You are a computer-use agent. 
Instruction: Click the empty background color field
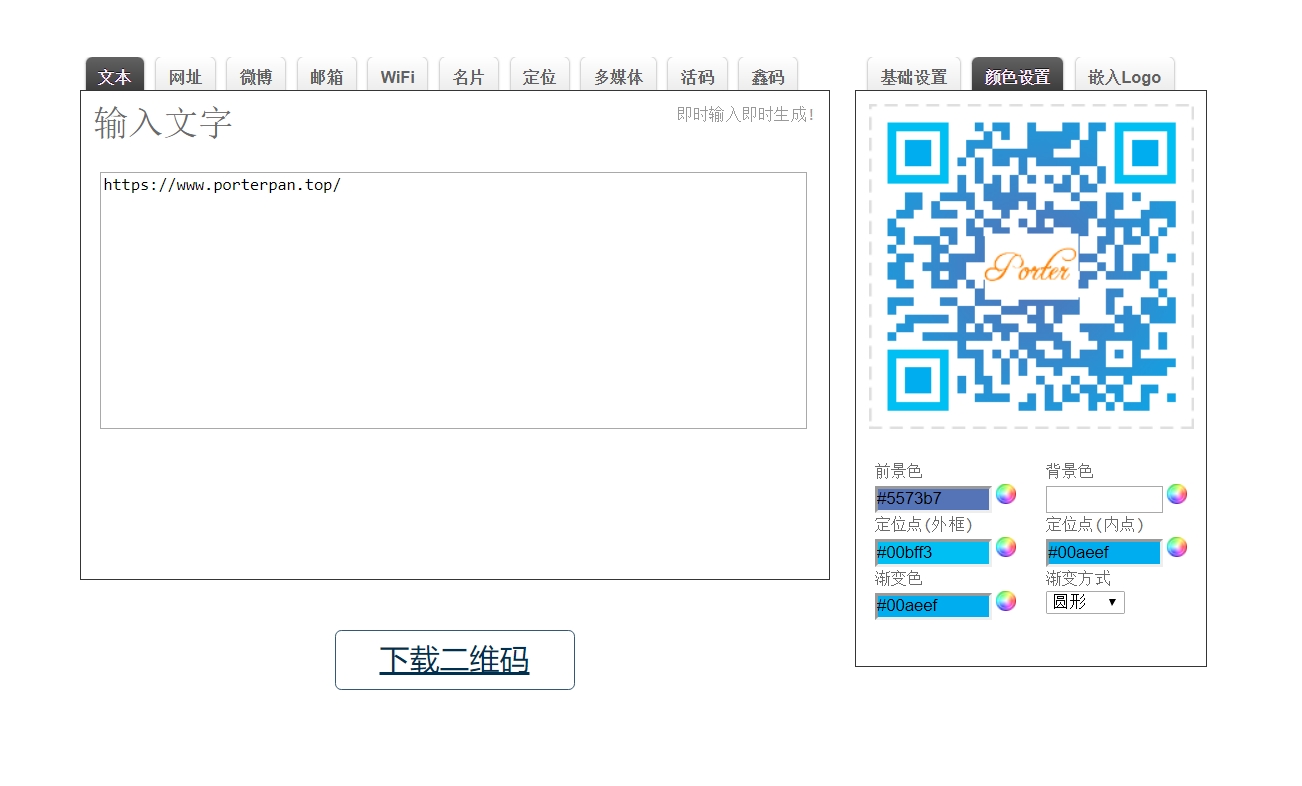(1103, 498)
